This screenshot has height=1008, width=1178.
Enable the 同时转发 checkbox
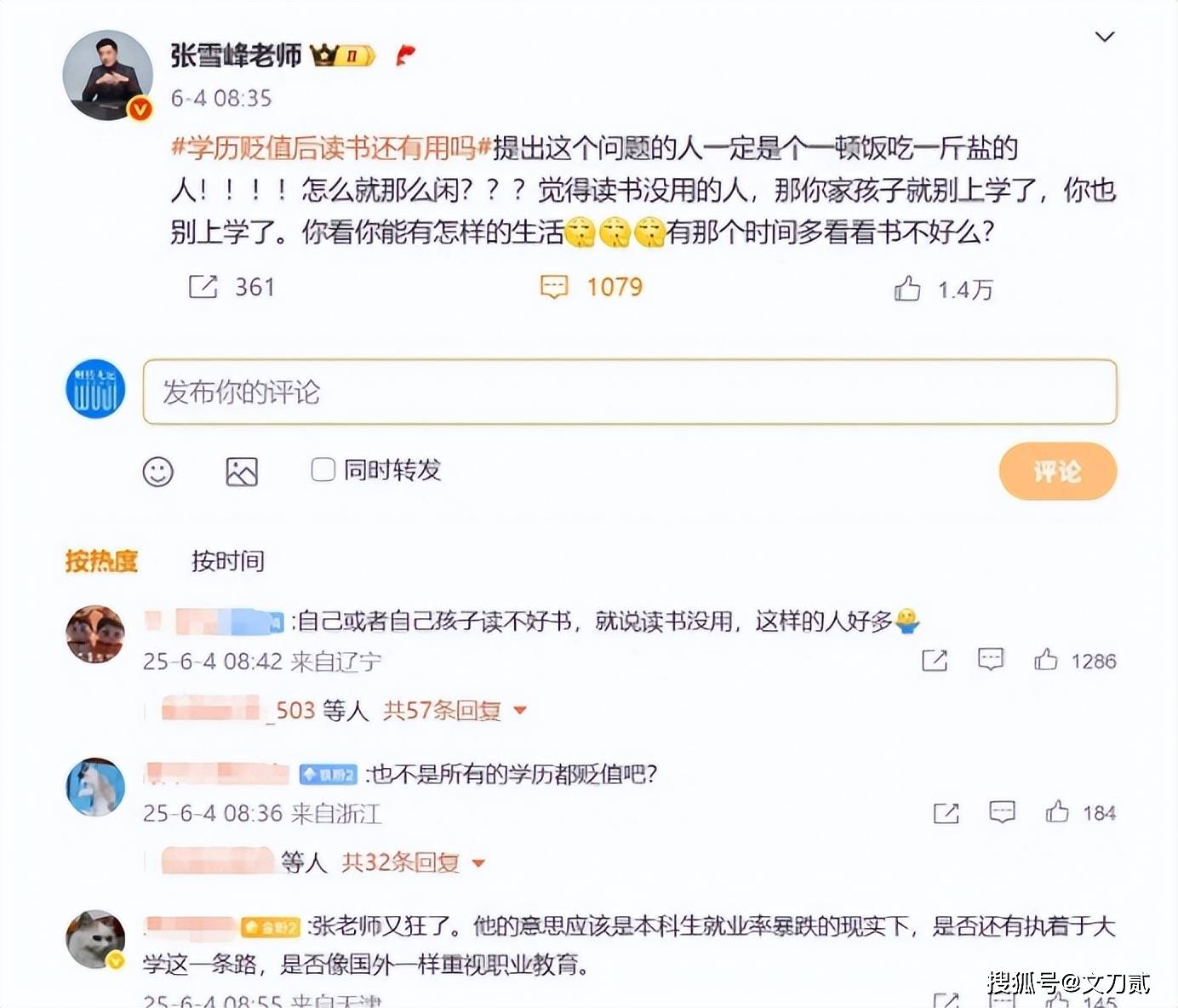coord(323,470)
